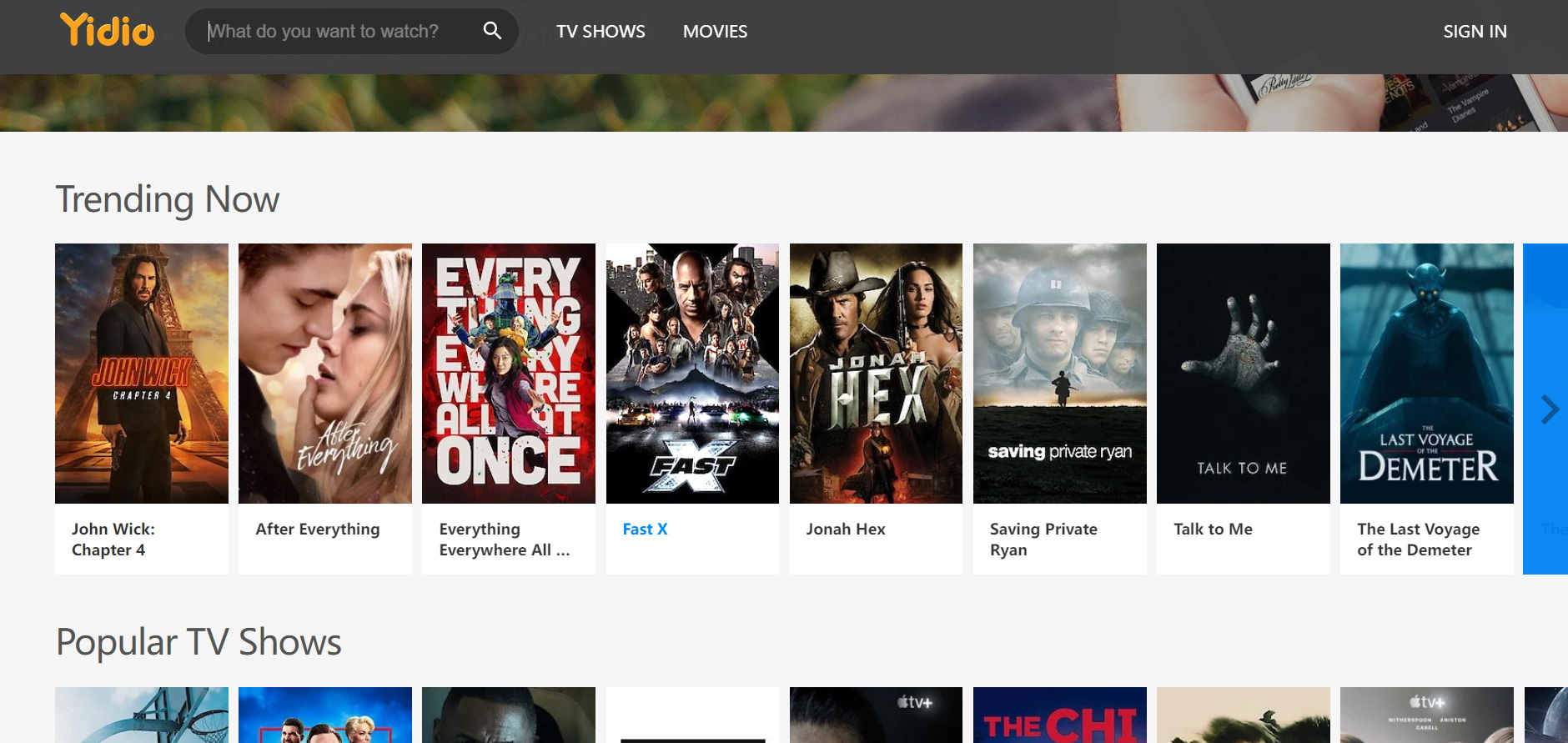Image resolution: width=1568 pixels, height=743 pixels.
Task: Open the Fast X poster
Action: pyautogui.click(x=692, y=374)
